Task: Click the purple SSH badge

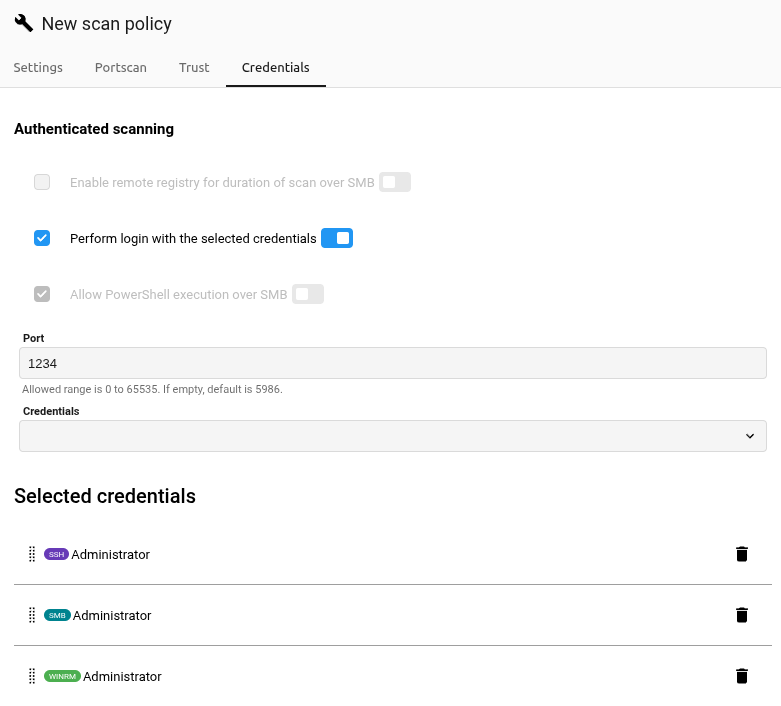Action: point(56,554)
